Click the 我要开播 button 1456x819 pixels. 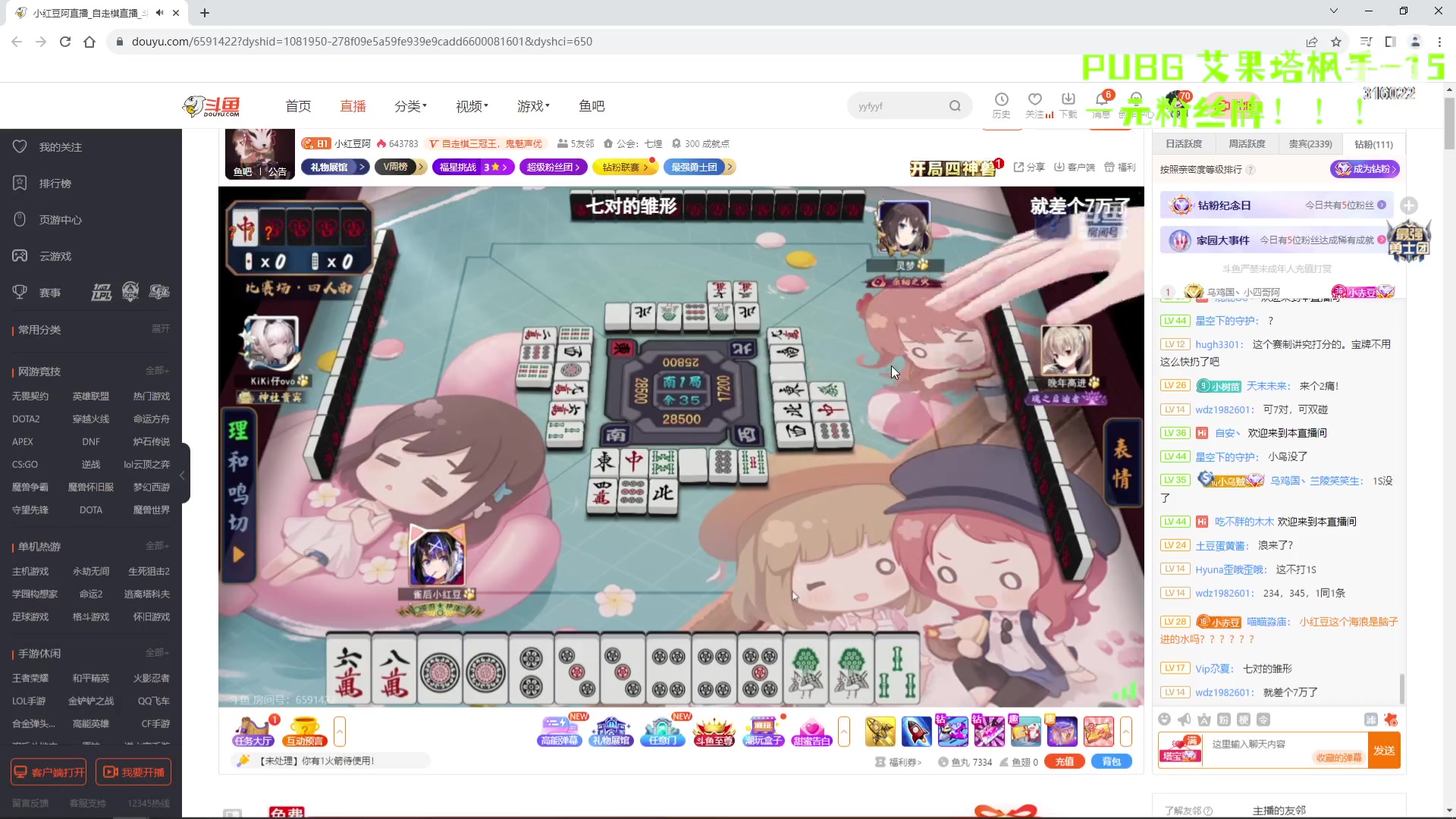click(x=133, y=772)
